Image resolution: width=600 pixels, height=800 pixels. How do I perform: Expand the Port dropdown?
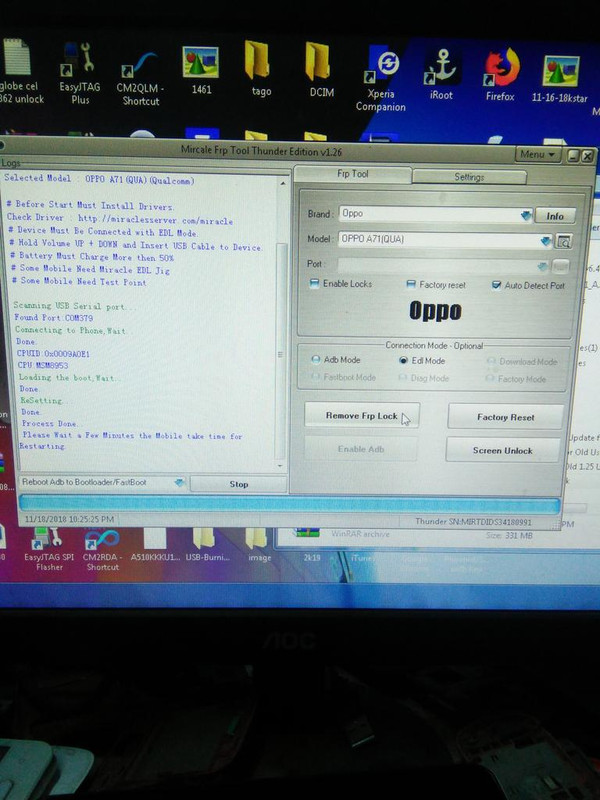coord(542,266)
